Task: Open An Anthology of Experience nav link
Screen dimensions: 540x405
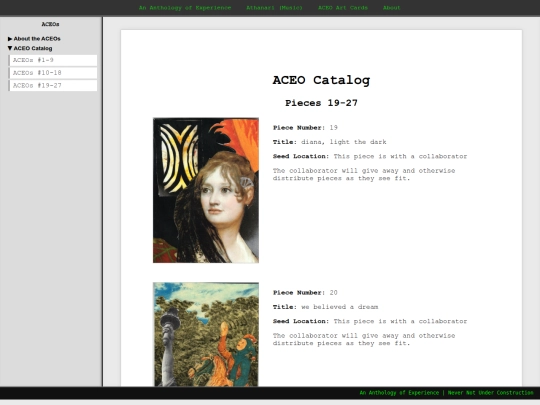Action: click(x=185, y=8)
